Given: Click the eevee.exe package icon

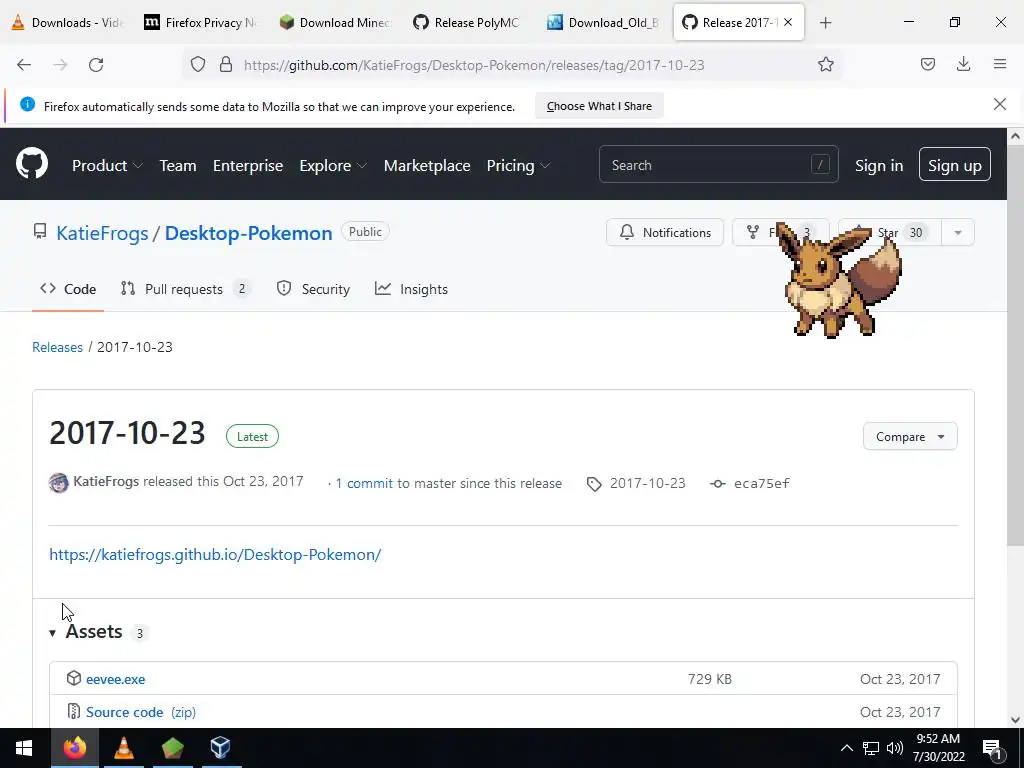Looking at the screenshot, I should click(x=74, y=678).
